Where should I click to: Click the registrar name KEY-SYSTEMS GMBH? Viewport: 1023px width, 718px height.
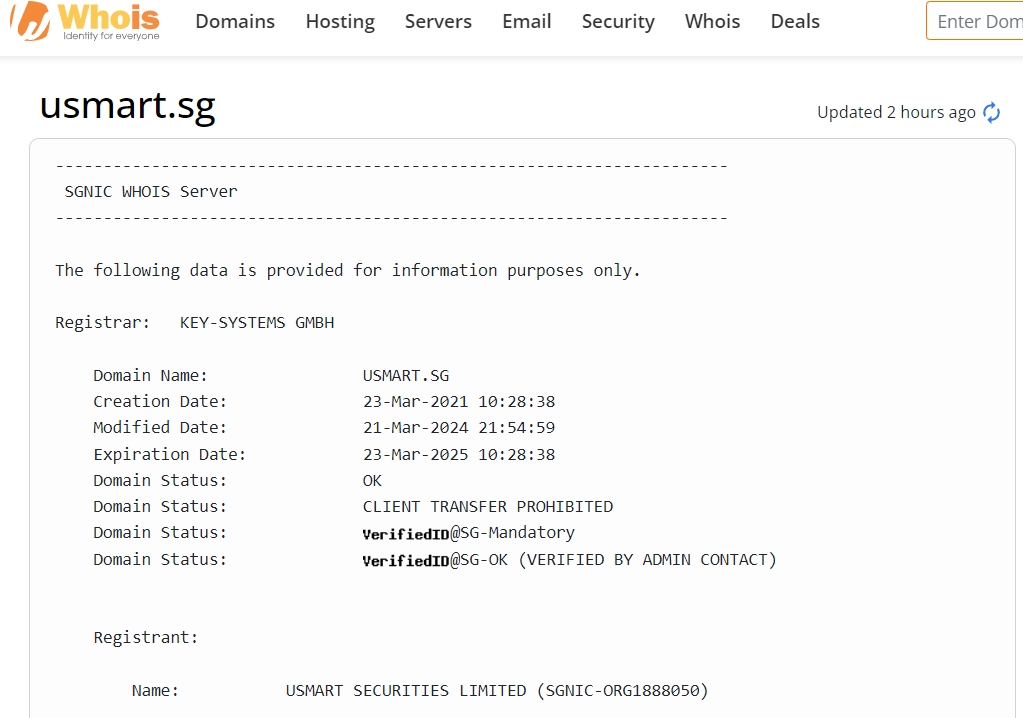(257, 323)
